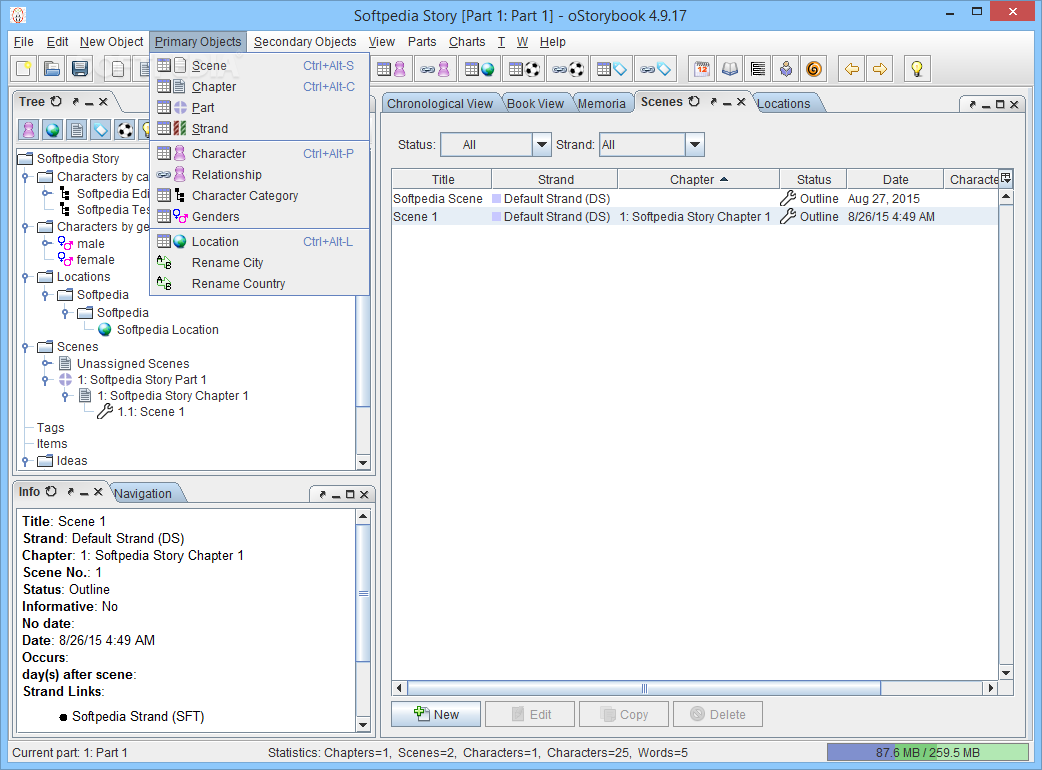This screenshot has height=770, width=1042.
Task: Click the memory usage progress bar
Action: (928, 752)
